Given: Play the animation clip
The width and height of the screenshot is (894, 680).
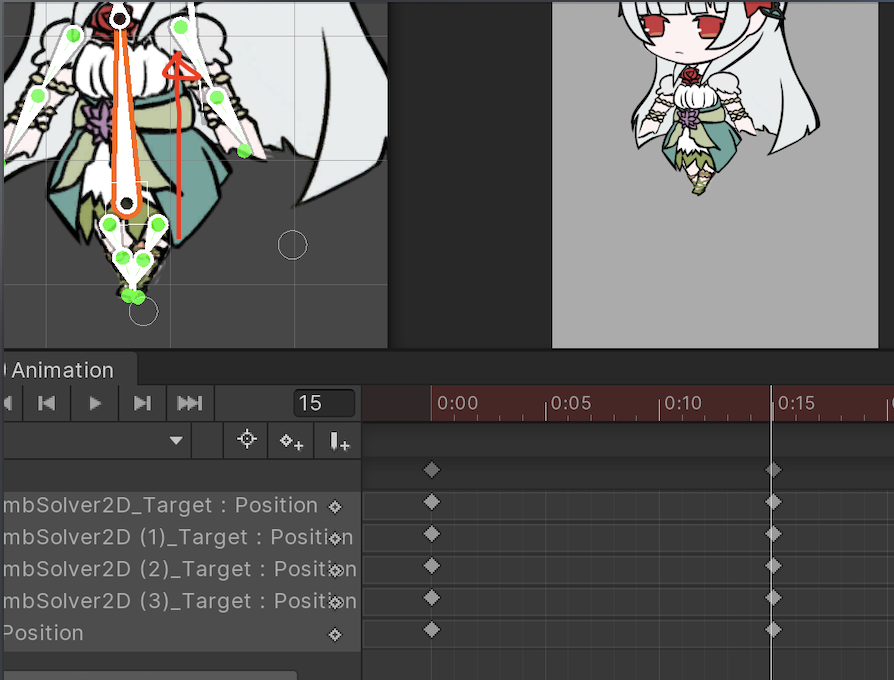Looking at the screenshot, I should click(95, 404).
